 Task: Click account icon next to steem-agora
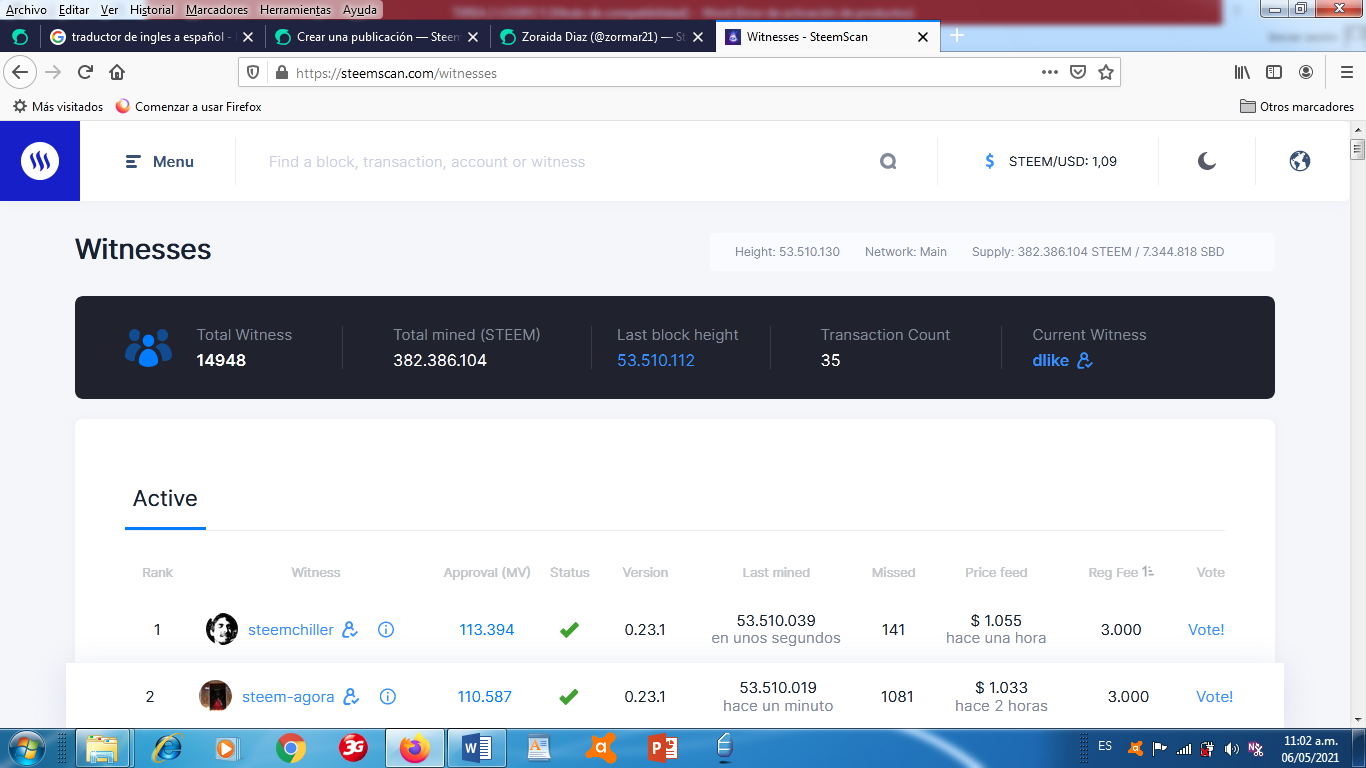coord(351,697)
